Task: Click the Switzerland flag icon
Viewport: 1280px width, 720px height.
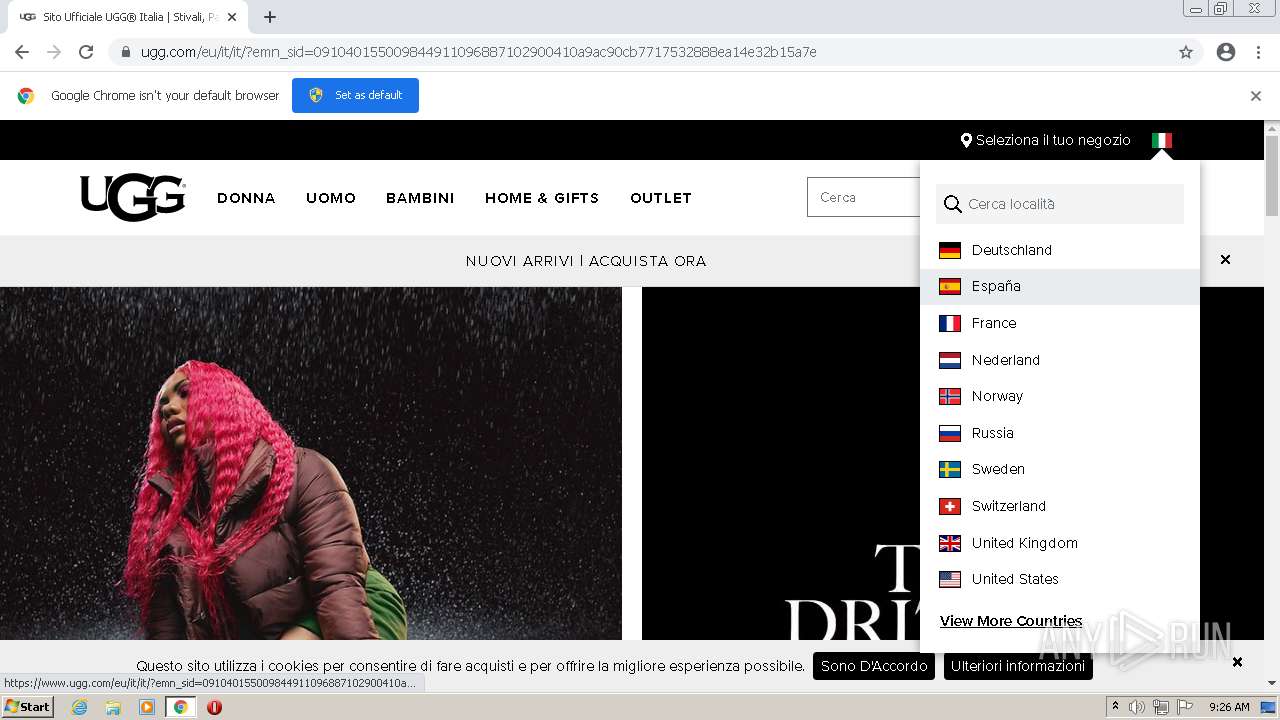Action: [x=950, y=506]
